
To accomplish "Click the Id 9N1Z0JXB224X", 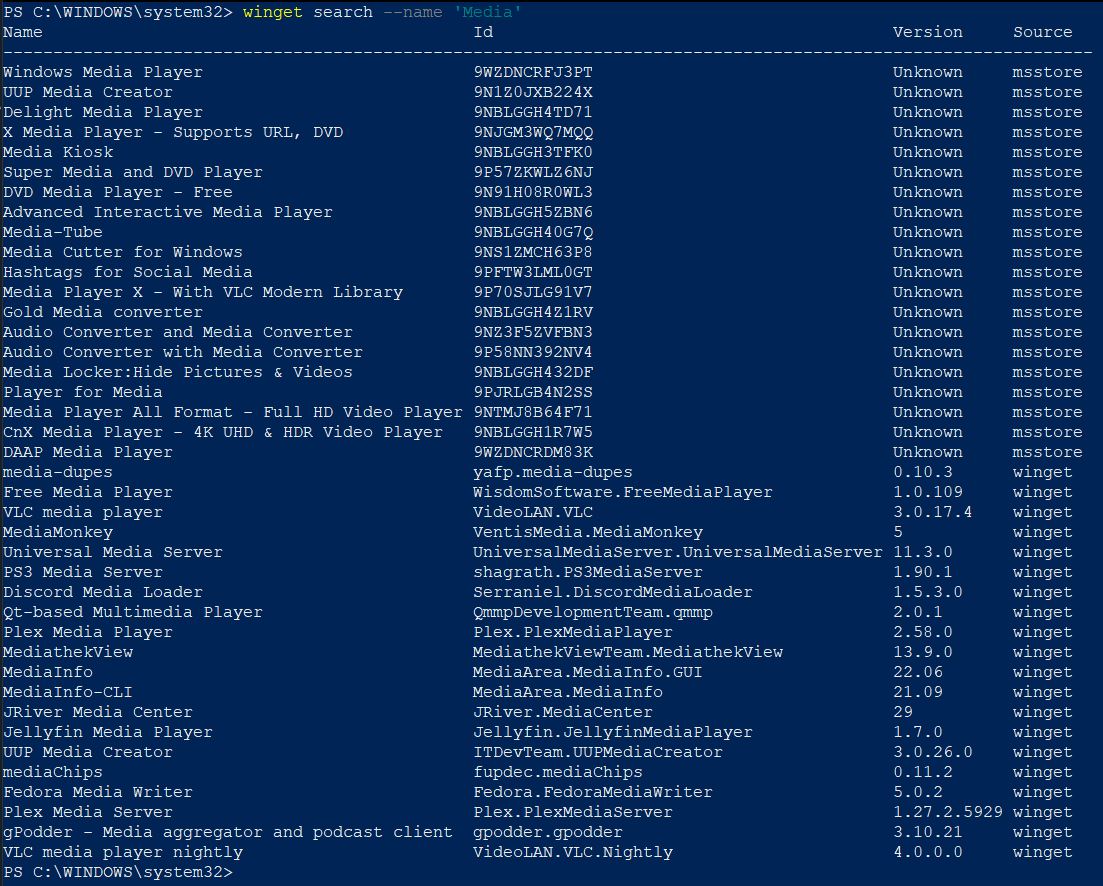I will 533,92.
